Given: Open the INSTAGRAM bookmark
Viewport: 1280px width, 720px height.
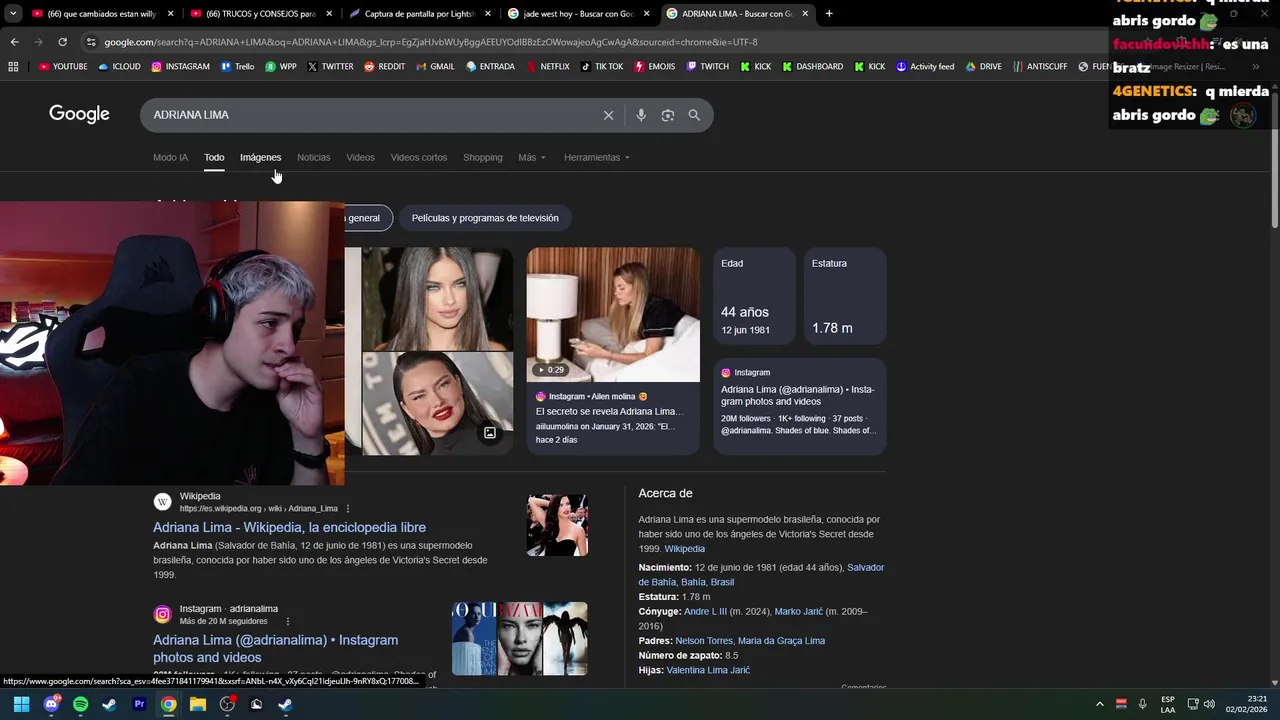Looking at the screenshot, I should click(181, 67).
